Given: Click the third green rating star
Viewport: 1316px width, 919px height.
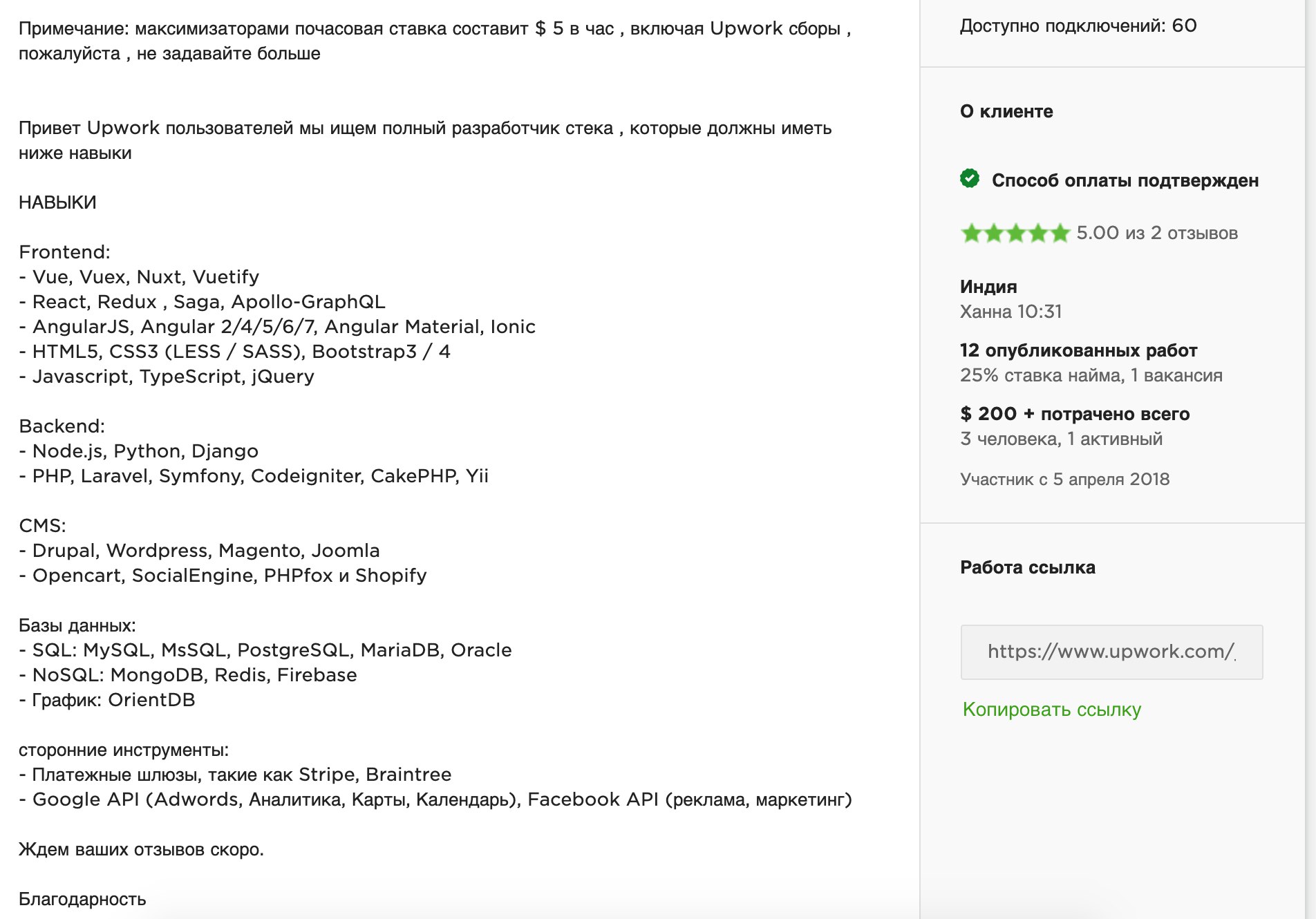Looking at the screenshot, I should pyautogui.click(x=1016, y=234).
